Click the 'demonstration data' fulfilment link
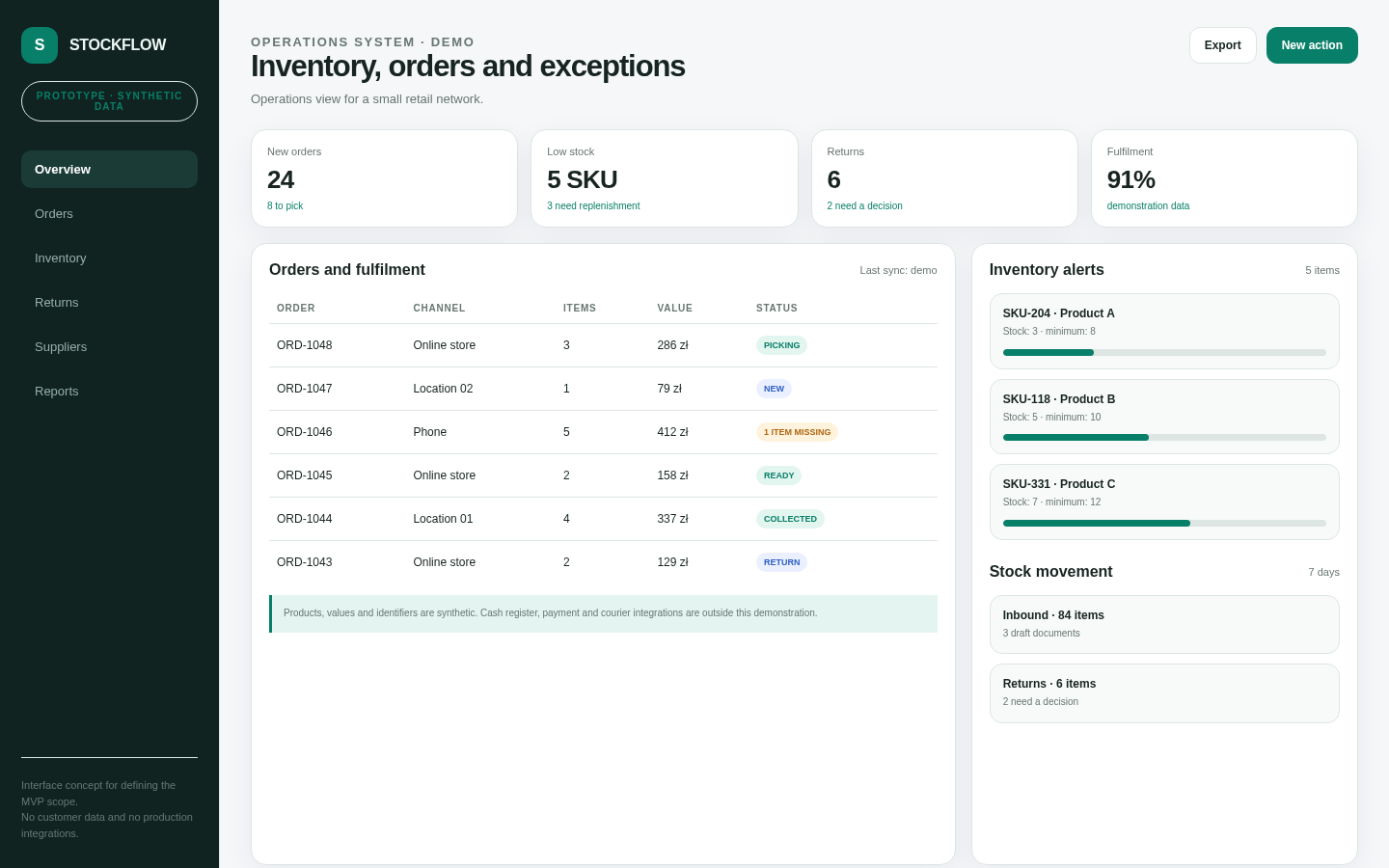This screenshot has width=1389, height=868. [1148, 205]
